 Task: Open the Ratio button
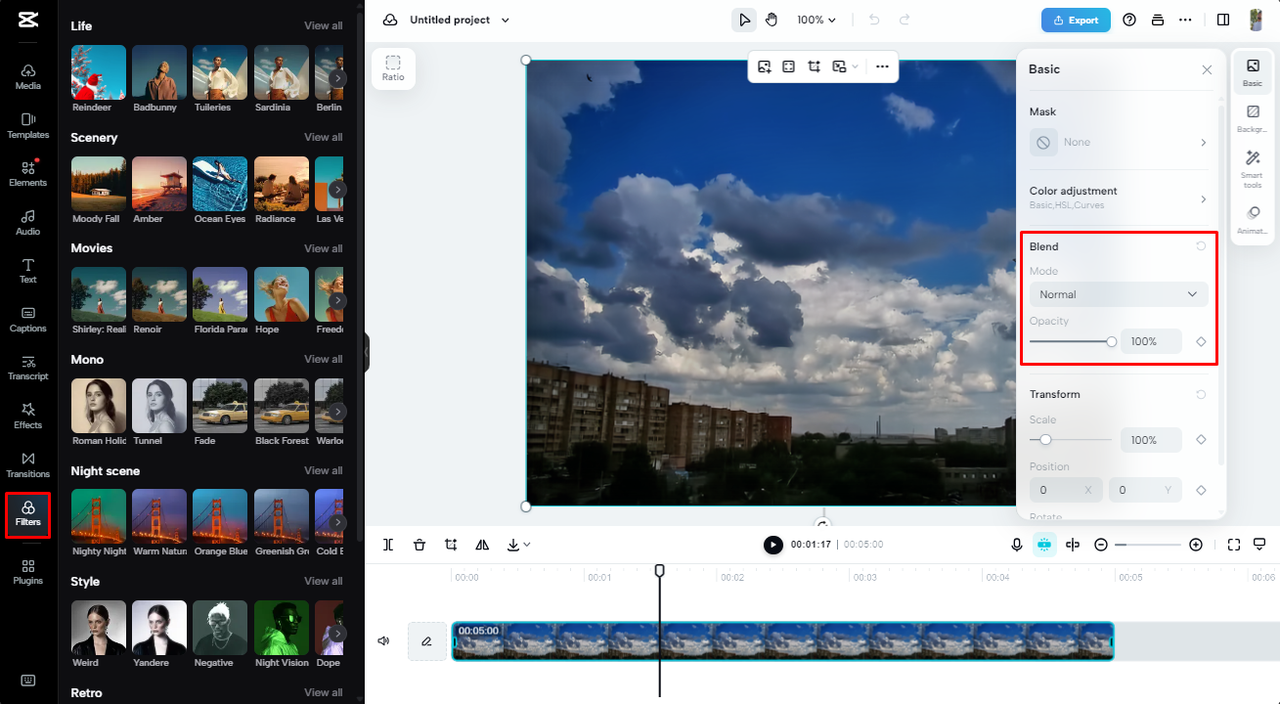pos(393,69)
